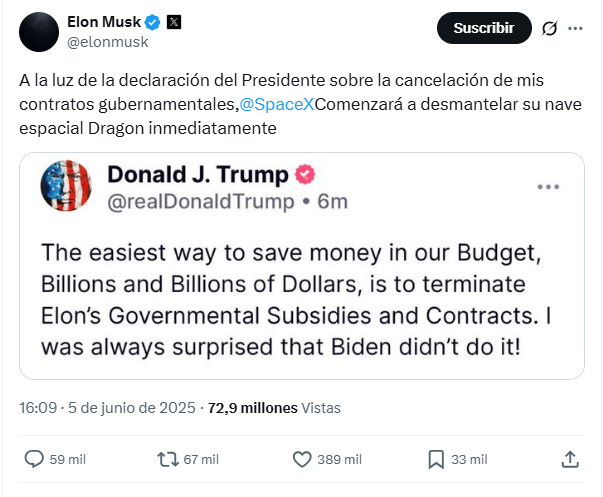603x497 pixels.
Task: Open the quoted Trump post text
Action: click(x=296, y=300)
